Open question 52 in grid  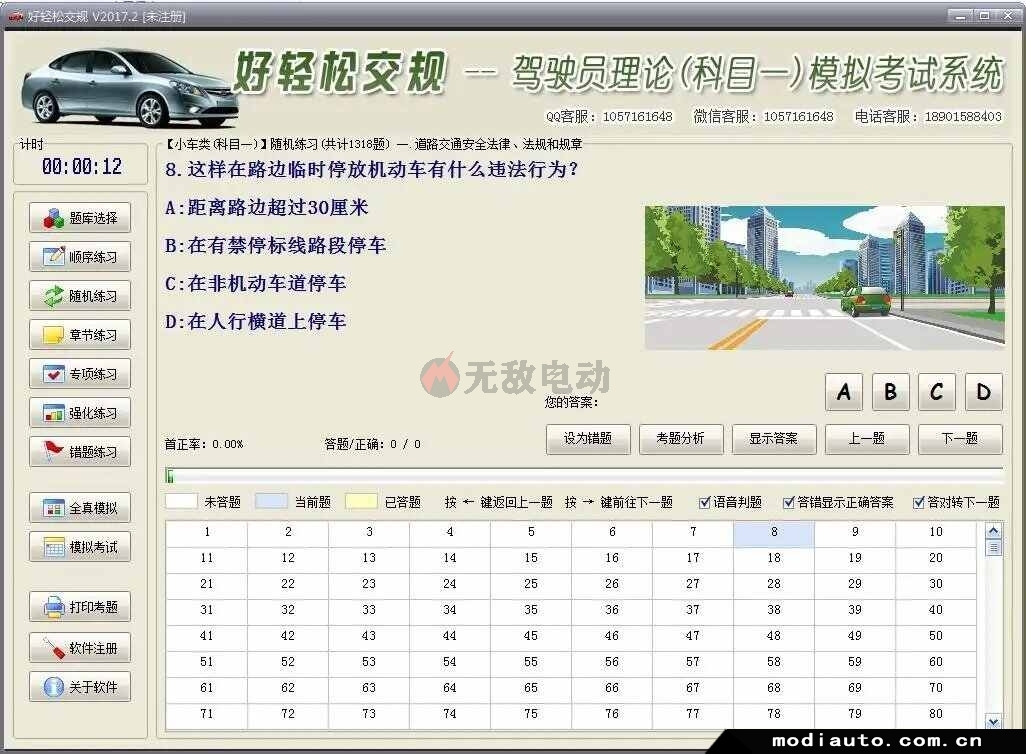pyautogui.click(x=288, y=662)
